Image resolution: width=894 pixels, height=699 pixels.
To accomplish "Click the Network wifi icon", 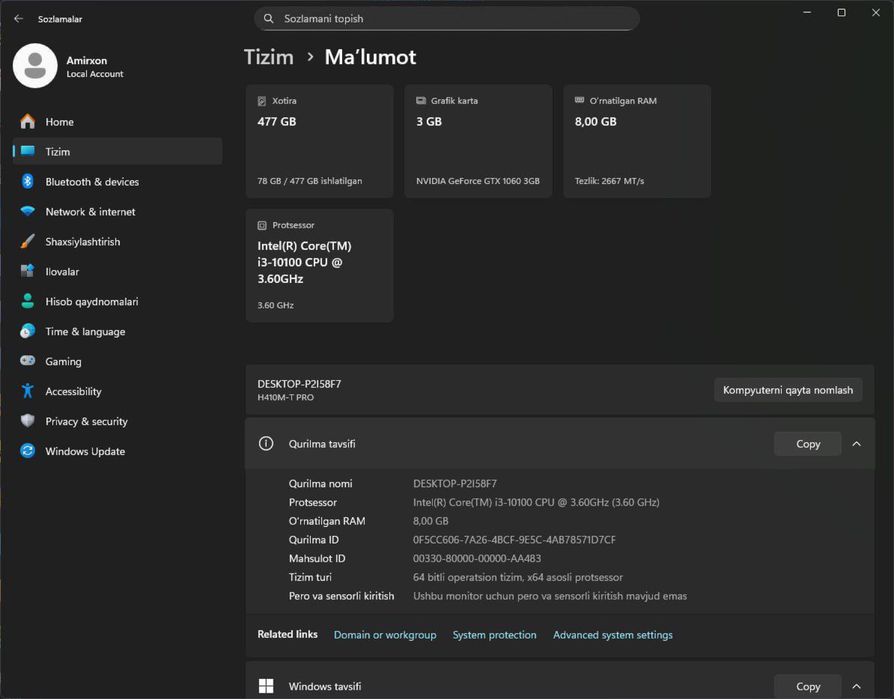I will coord(27,211).
